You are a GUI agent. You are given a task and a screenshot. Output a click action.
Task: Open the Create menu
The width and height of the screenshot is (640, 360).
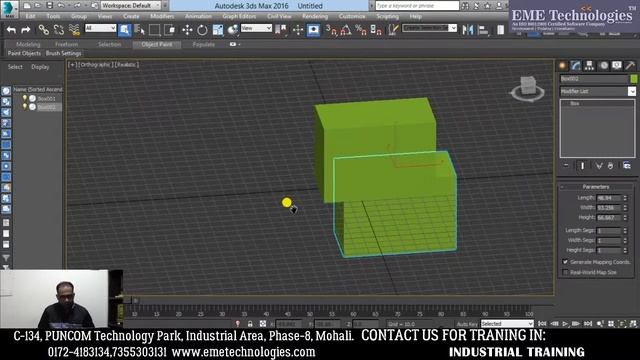pyautogui.click(x=131, y=16)
